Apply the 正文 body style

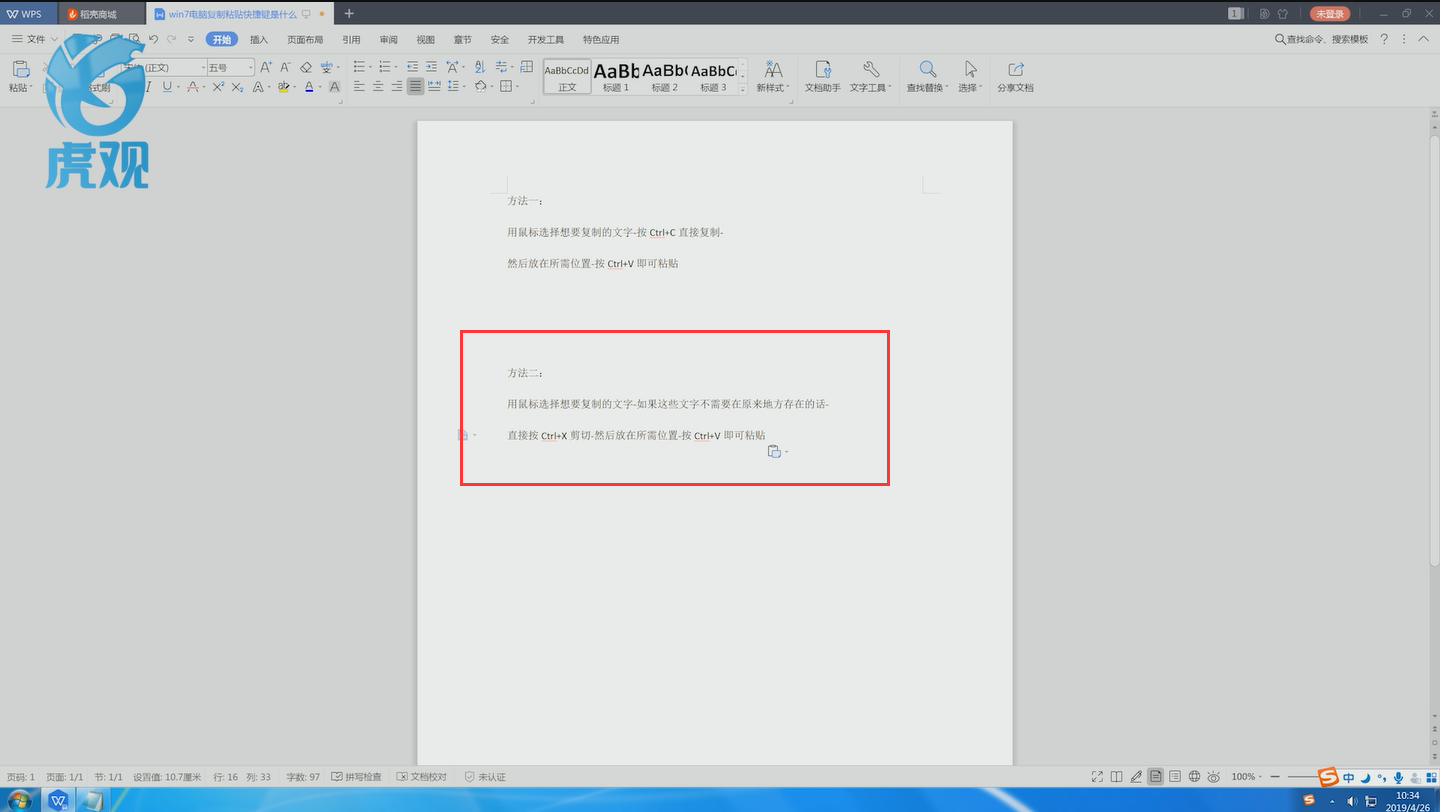(x=567, y=76)
